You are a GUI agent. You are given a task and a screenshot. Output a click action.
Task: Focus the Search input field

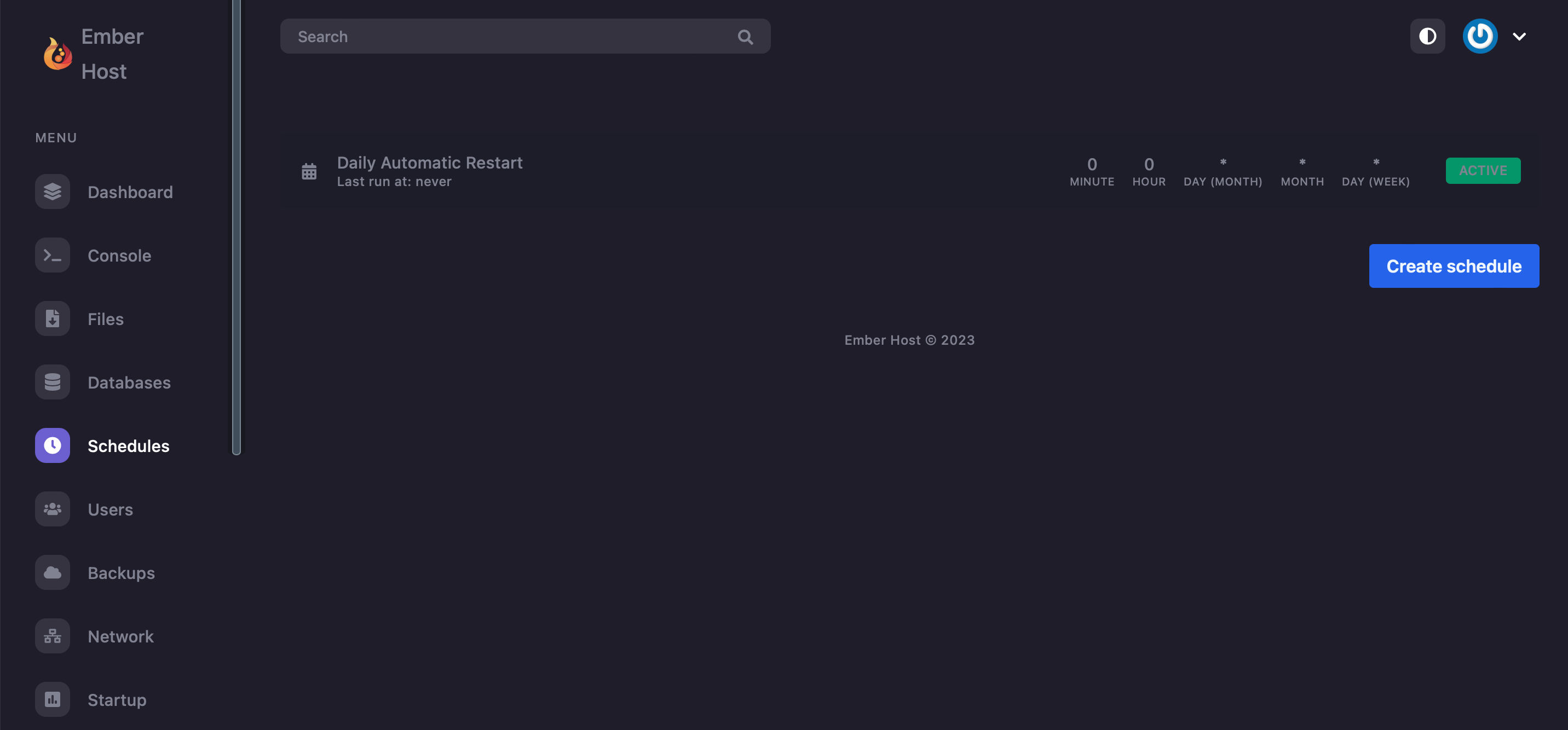[511, 37]
